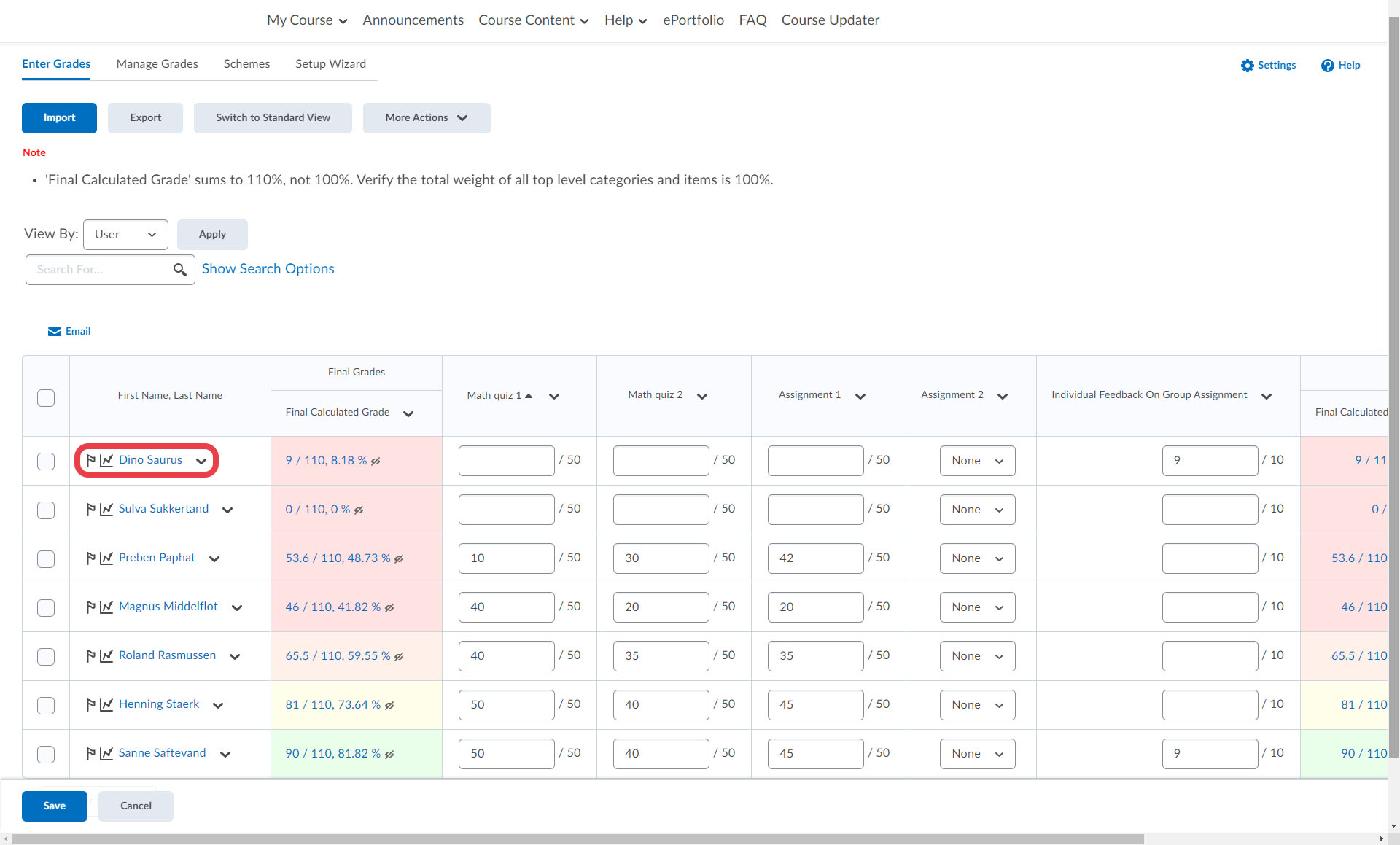Click the Show Search Options link
The width and height of the screenshot is (1400, 845).
coord(268,269)
